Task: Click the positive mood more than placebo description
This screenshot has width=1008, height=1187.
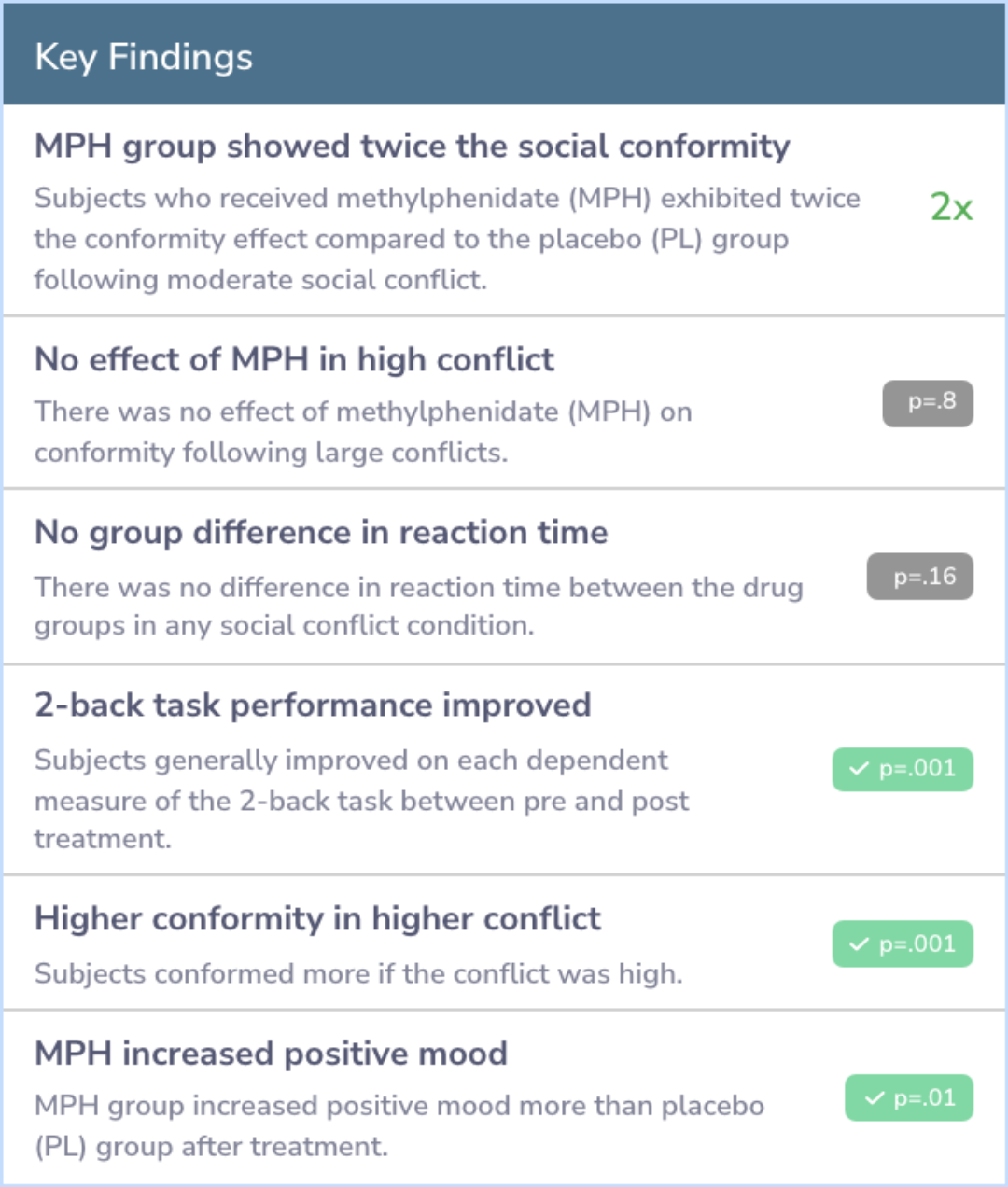Action: pos(399,1125)
